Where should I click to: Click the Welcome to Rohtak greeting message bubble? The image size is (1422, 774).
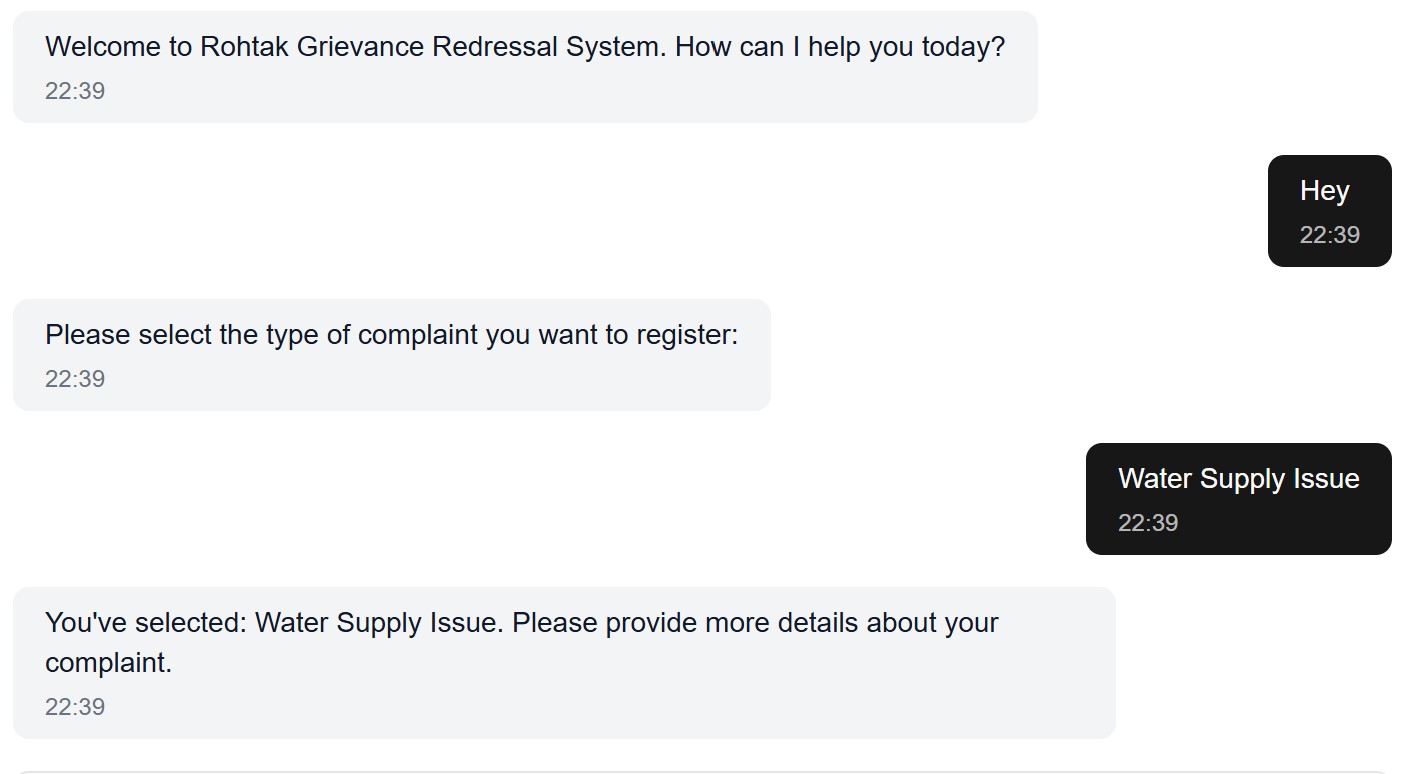(524, 67)
